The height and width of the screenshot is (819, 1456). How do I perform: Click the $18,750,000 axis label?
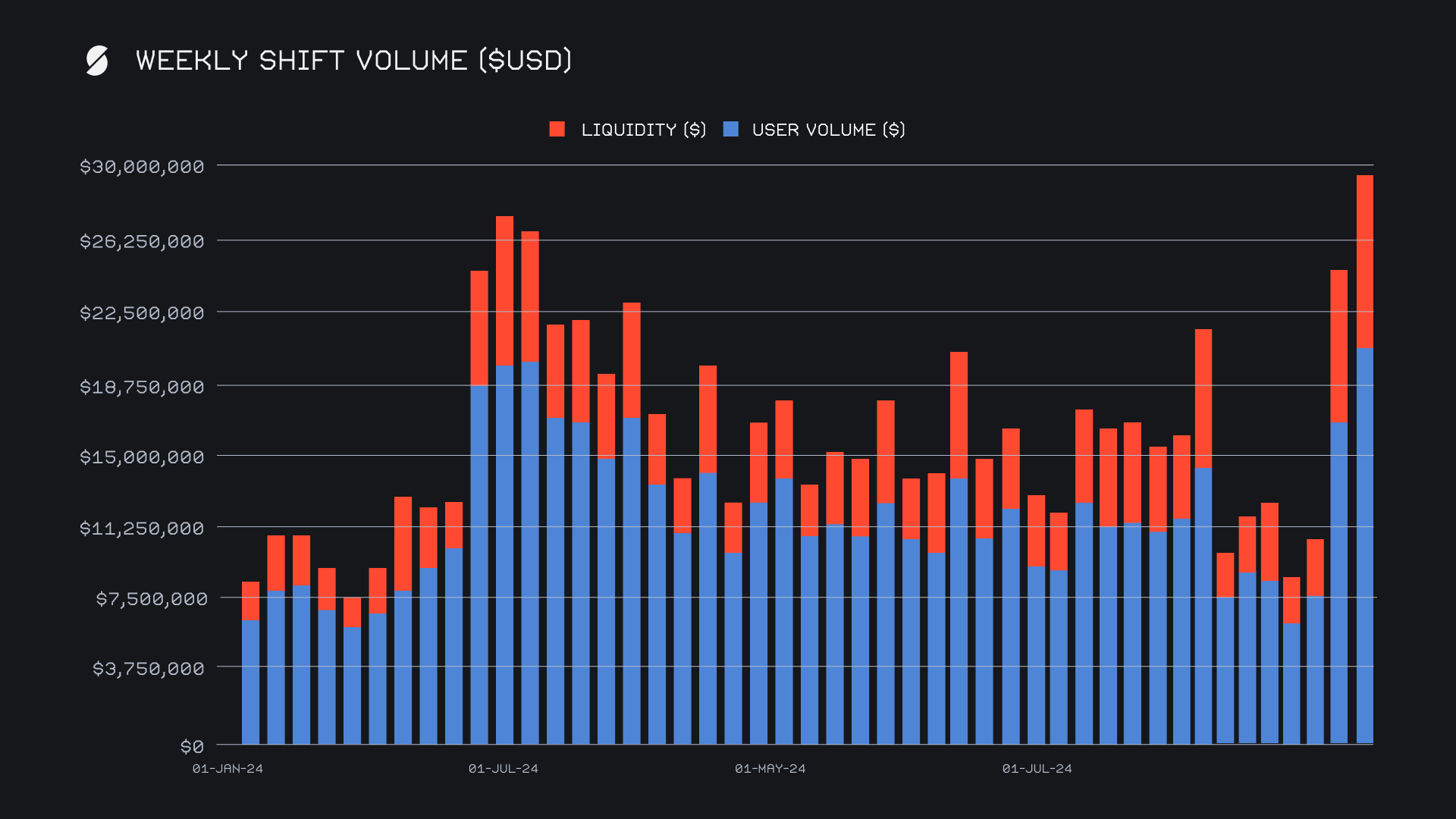coord(142,387)
